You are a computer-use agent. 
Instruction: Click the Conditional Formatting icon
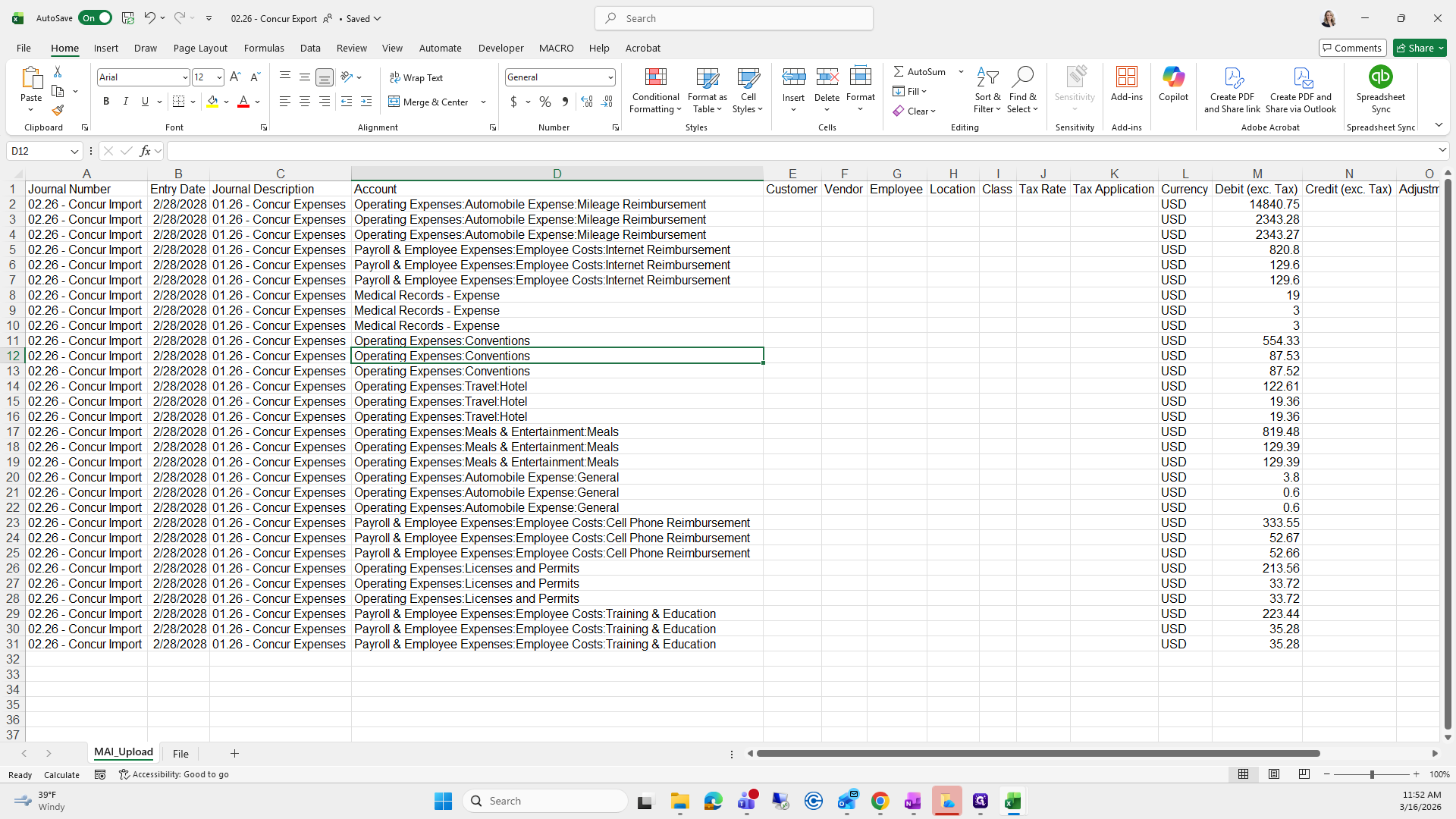[655, 77]
